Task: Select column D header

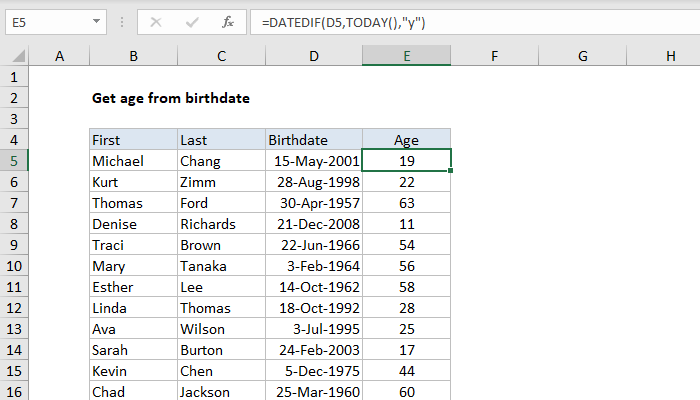Action: (314, 58)
